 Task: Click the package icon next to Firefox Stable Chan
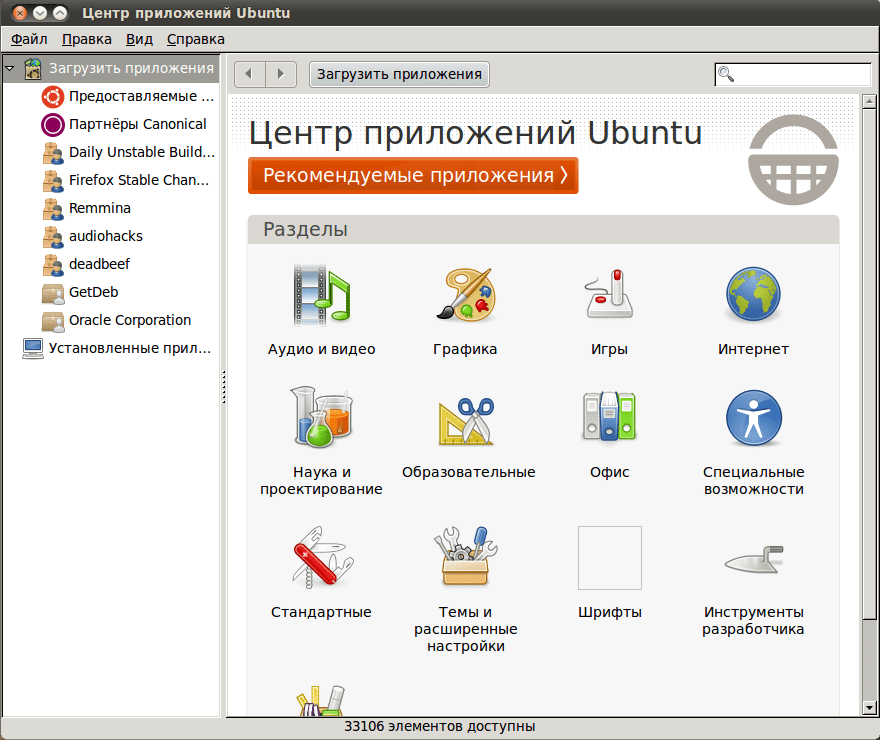tap(53, 181)
